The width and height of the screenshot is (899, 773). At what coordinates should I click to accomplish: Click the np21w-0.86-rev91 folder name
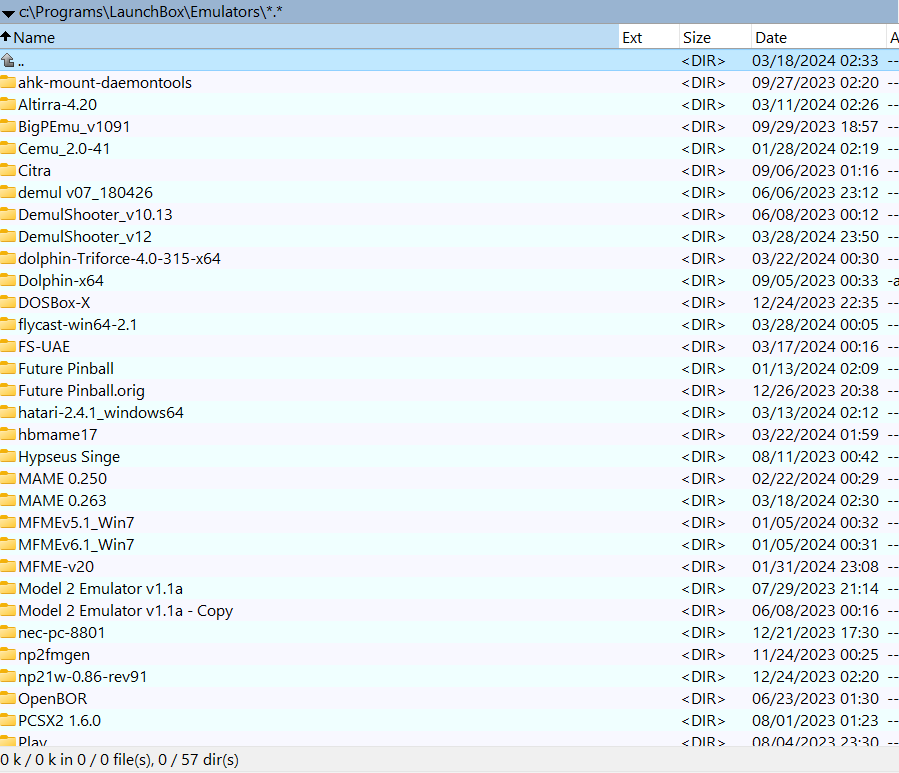(x=83, y=677)
